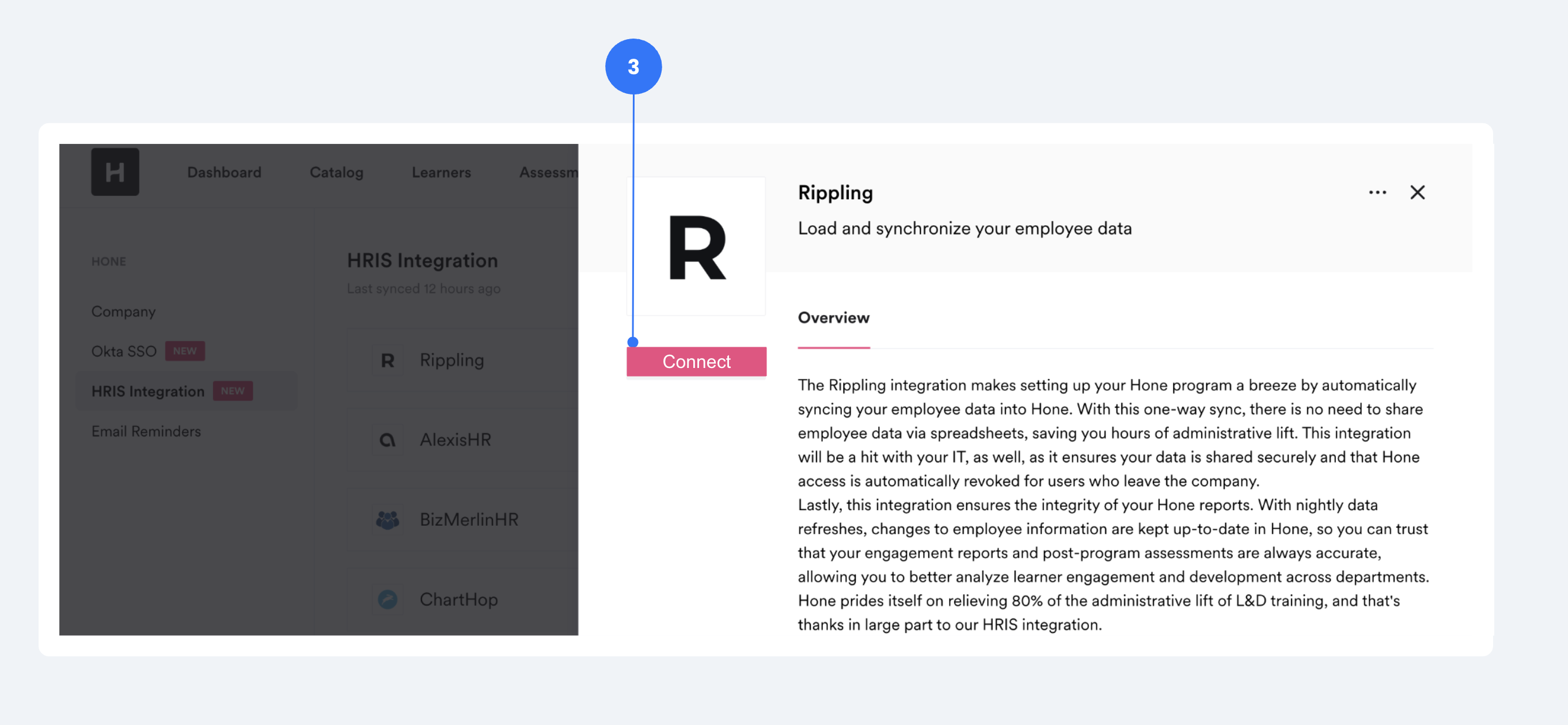Click the Hone H logo

(x=115, y=172)
